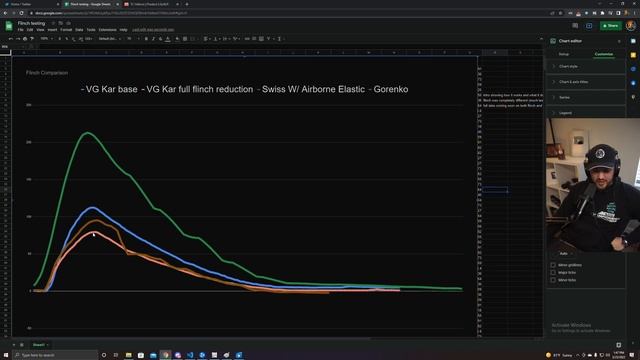
Task: Toggle Strikethrough formatting in toolbar
Action: pyautogui.click(x=160, y=39)
